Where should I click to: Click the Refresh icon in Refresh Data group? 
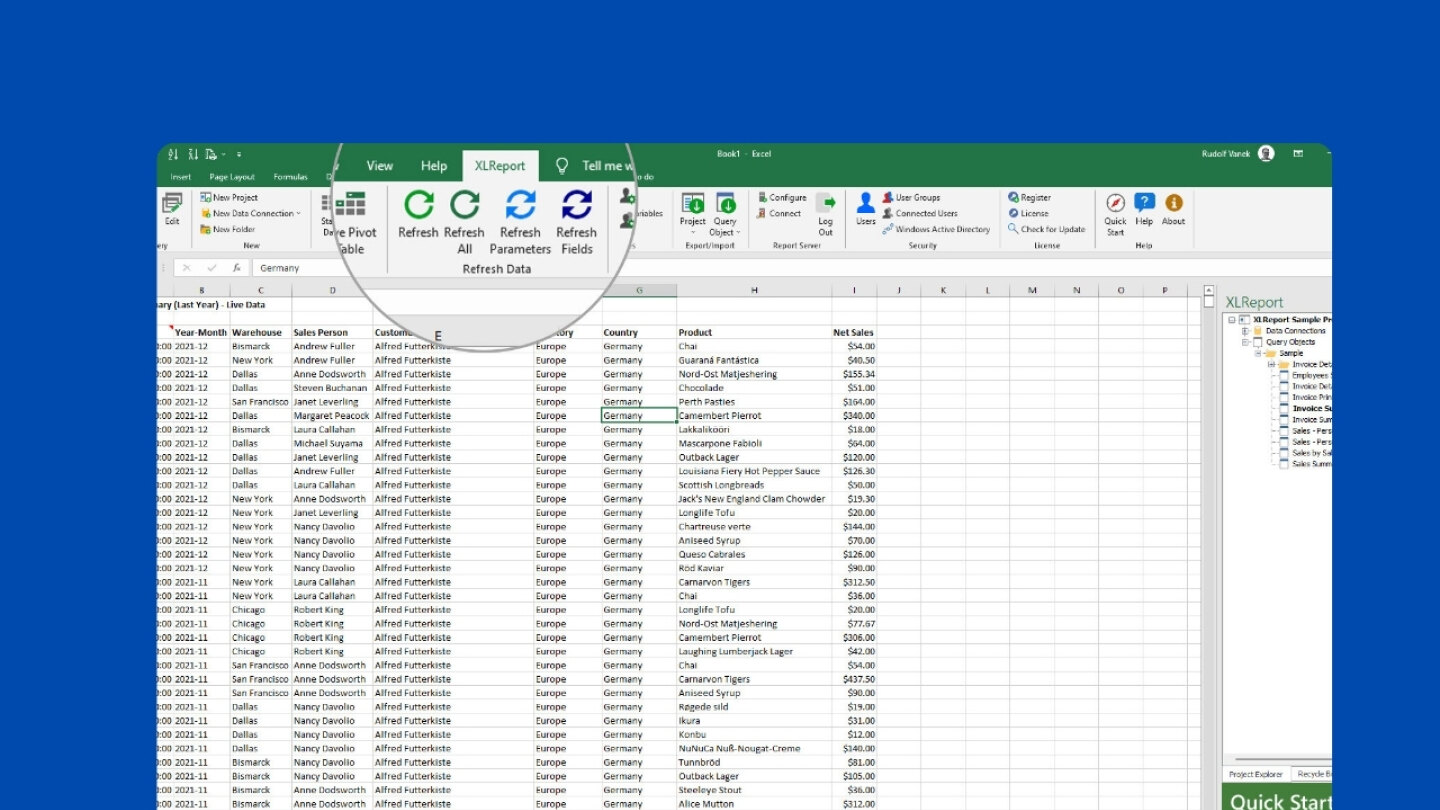point(418,205)
